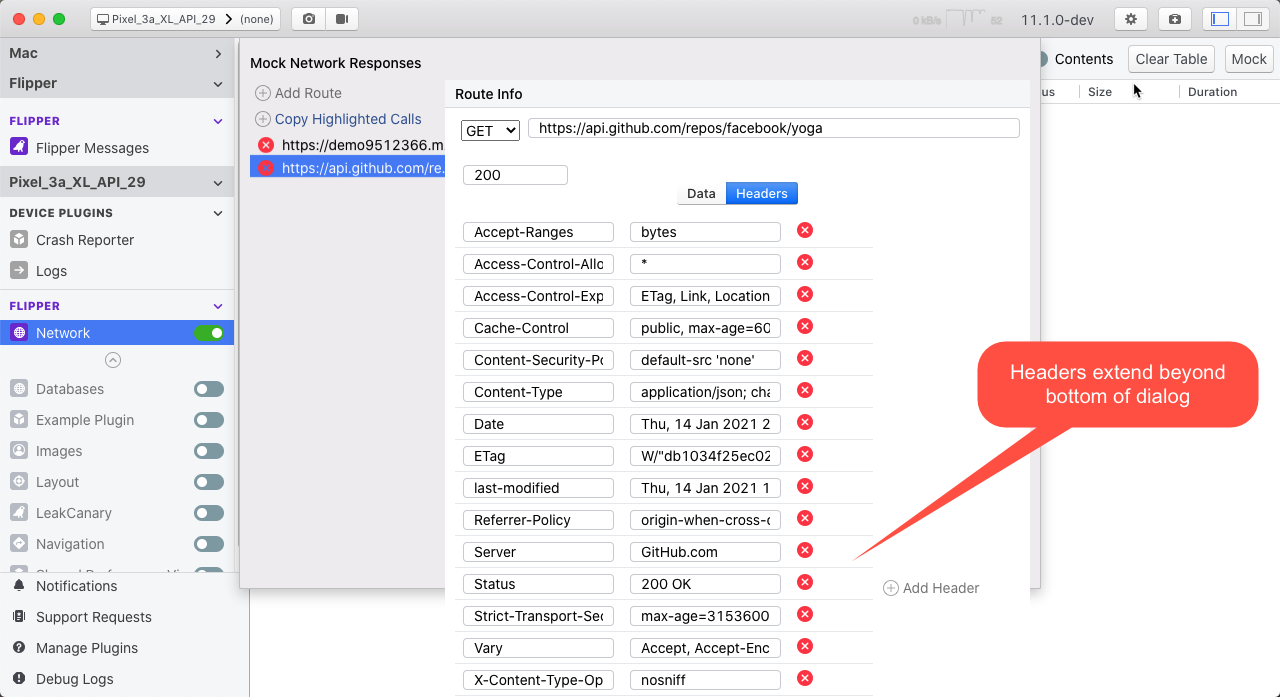
Task: Take a screenshot with the camera icon
Action: (x=309, y=19)
